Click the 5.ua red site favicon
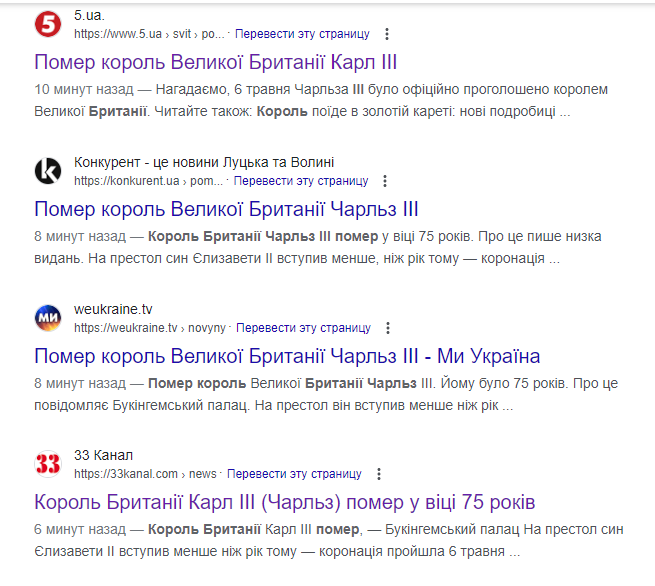The image size is (655, 586). click(x=48, y=24)
